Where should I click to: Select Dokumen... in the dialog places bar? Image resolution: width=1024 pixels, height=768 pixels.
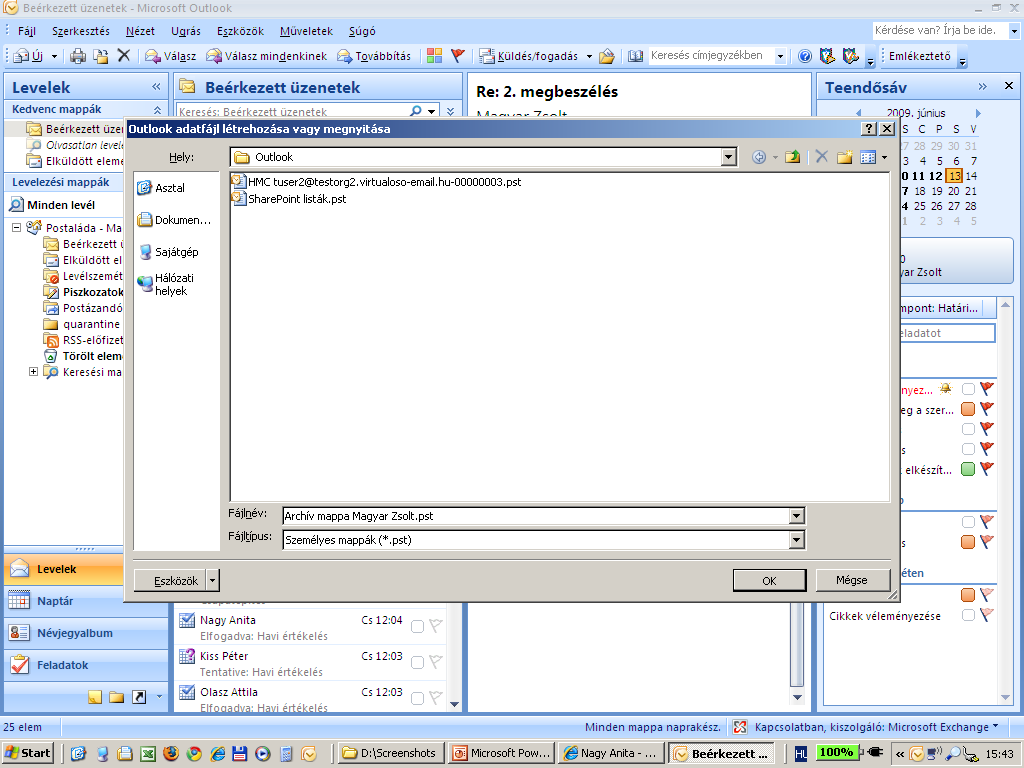(174, 220)
